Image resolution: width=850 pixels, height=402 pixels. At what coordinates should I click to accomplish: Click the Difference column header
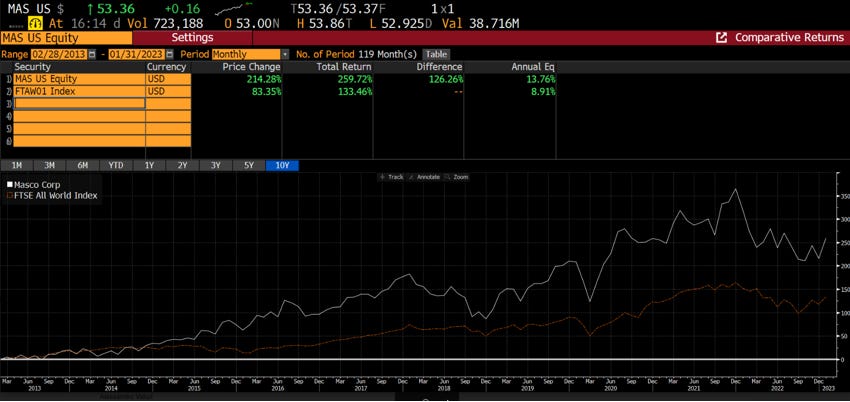click(440, 67)
